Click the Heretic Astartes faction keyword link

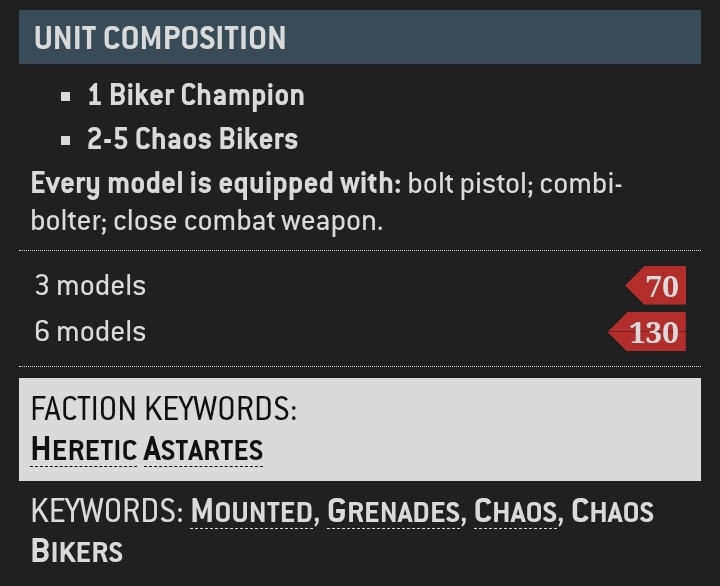coord(147,448)
